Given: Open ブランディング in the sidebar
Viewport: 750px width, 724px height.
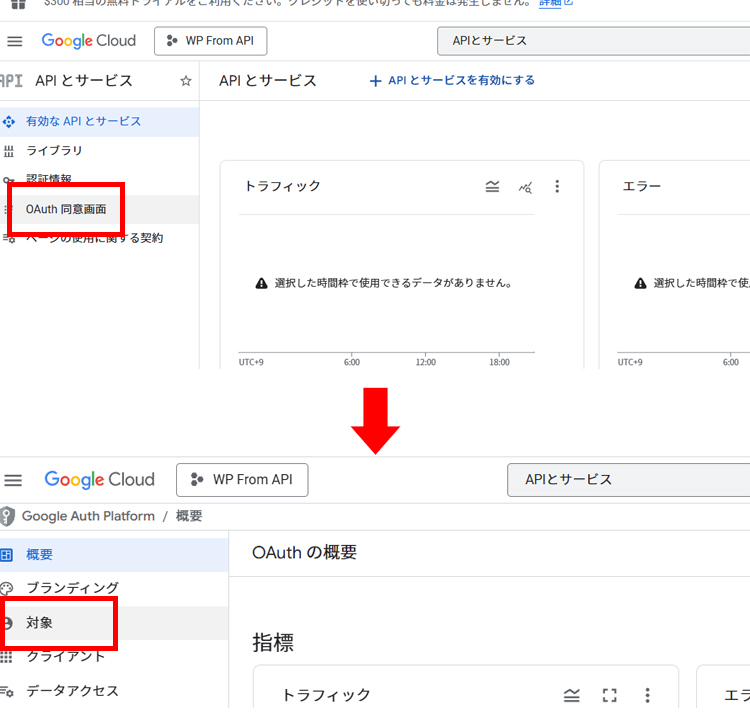Looking at the screenshot, I should point(72,588).
